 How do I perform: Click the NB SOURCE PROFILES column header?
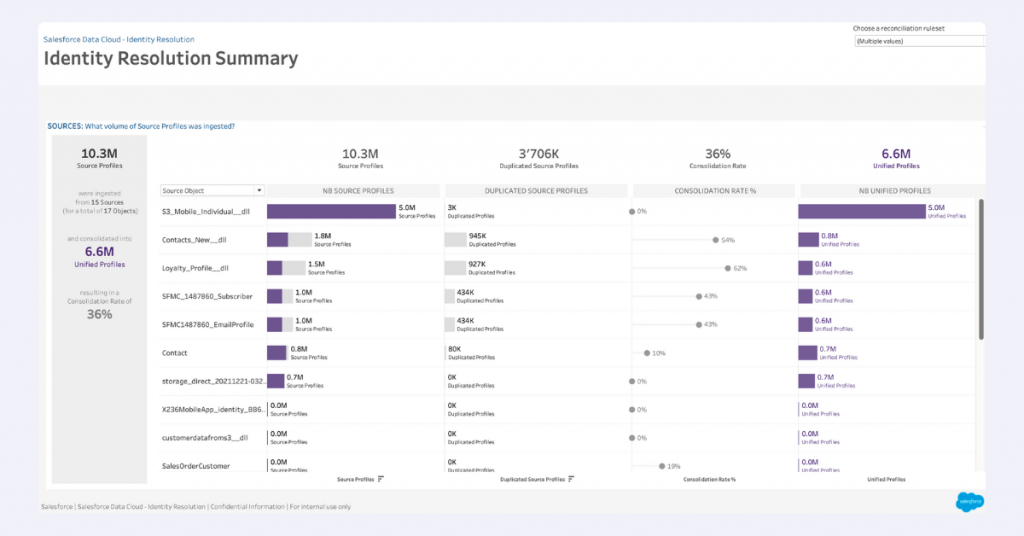tap(353, 191)
